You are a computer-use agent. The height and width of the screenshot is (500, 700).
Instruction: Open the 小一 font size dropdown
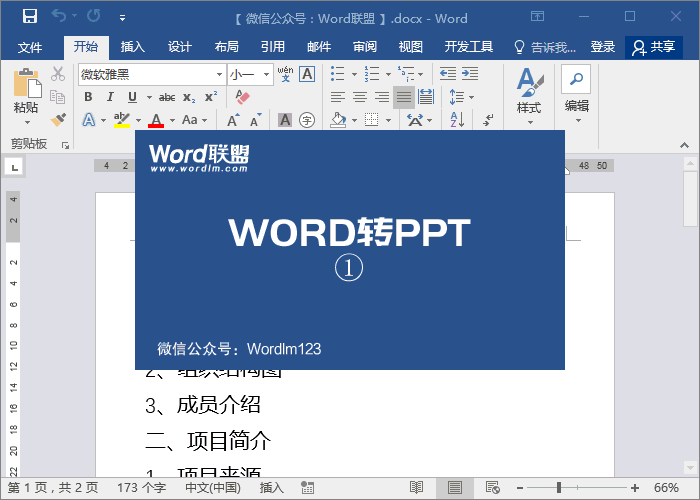click(266, 75)
